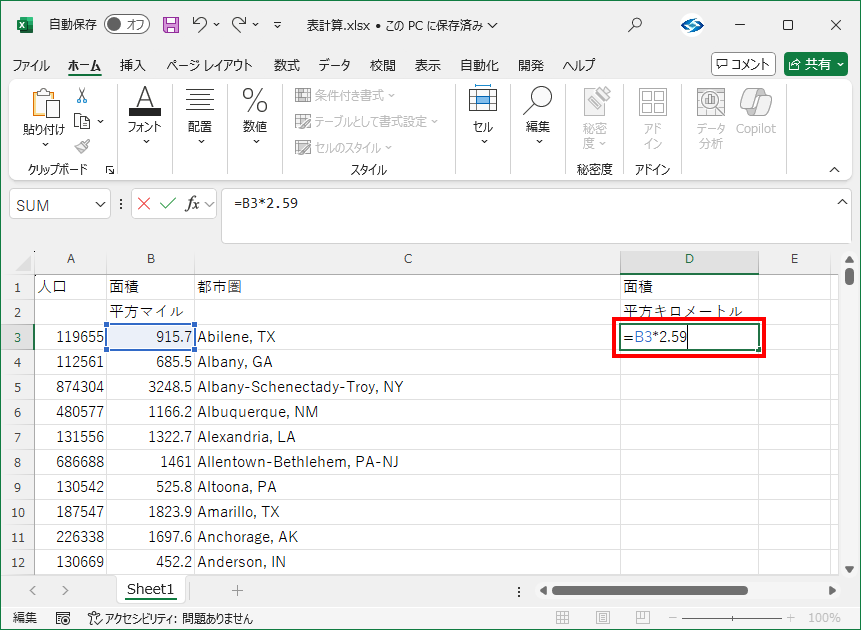Click テーブルとして書式設定 button

pos(366,121)
